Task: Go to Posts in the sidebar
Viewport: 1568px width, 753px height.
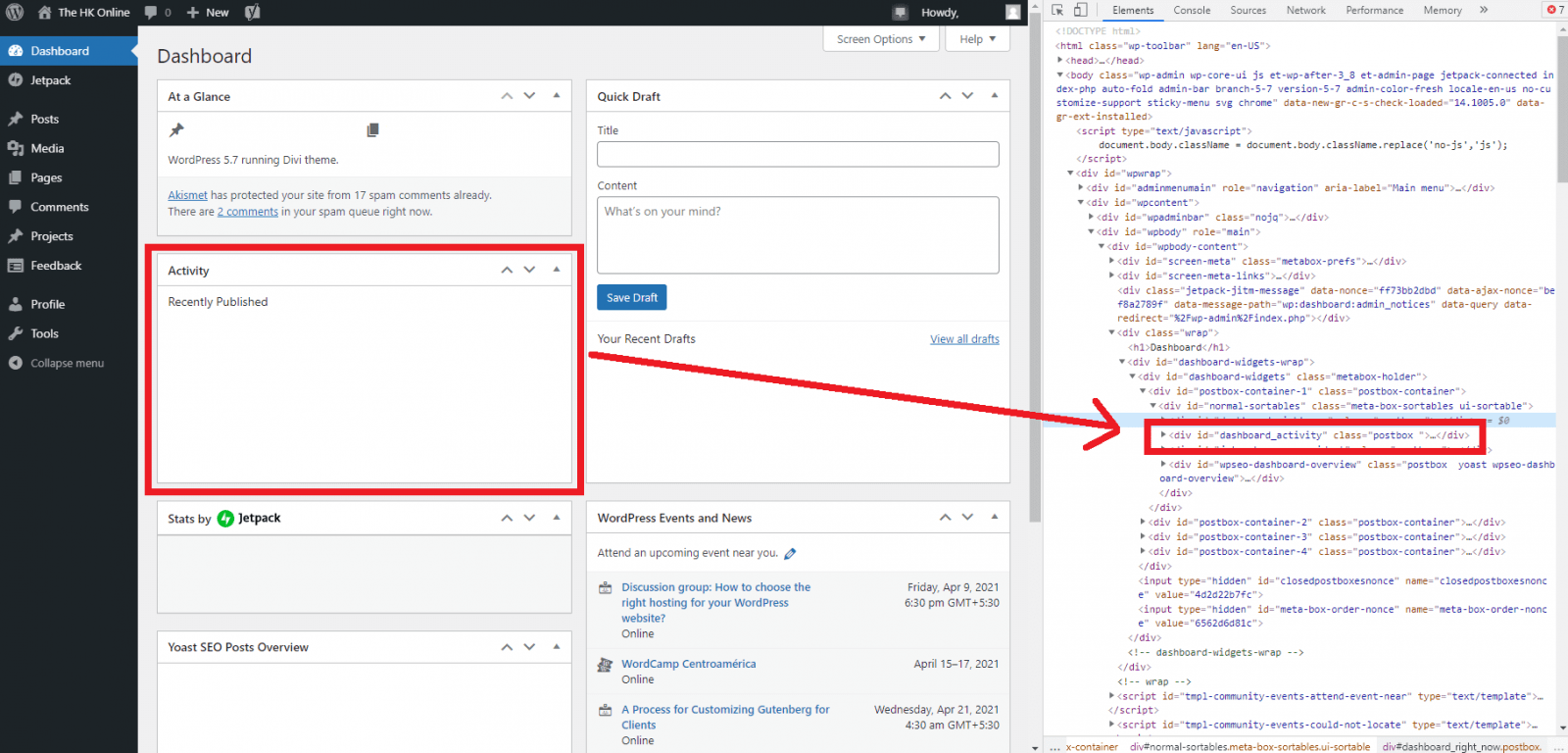Action: 69,119
